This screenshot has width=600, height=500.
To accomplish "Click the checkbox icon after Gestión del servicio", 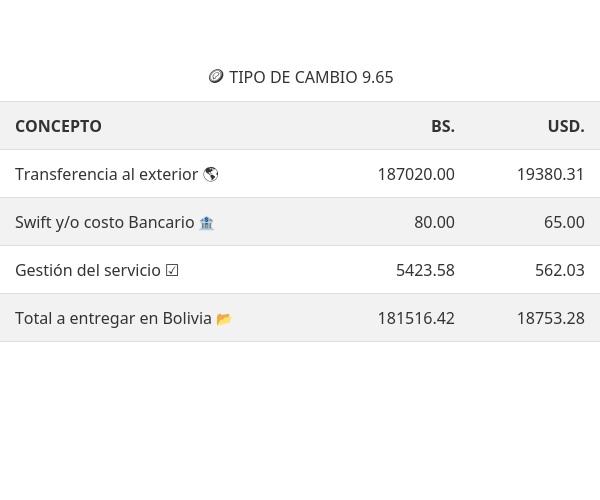I will click(x=172, y=270).
